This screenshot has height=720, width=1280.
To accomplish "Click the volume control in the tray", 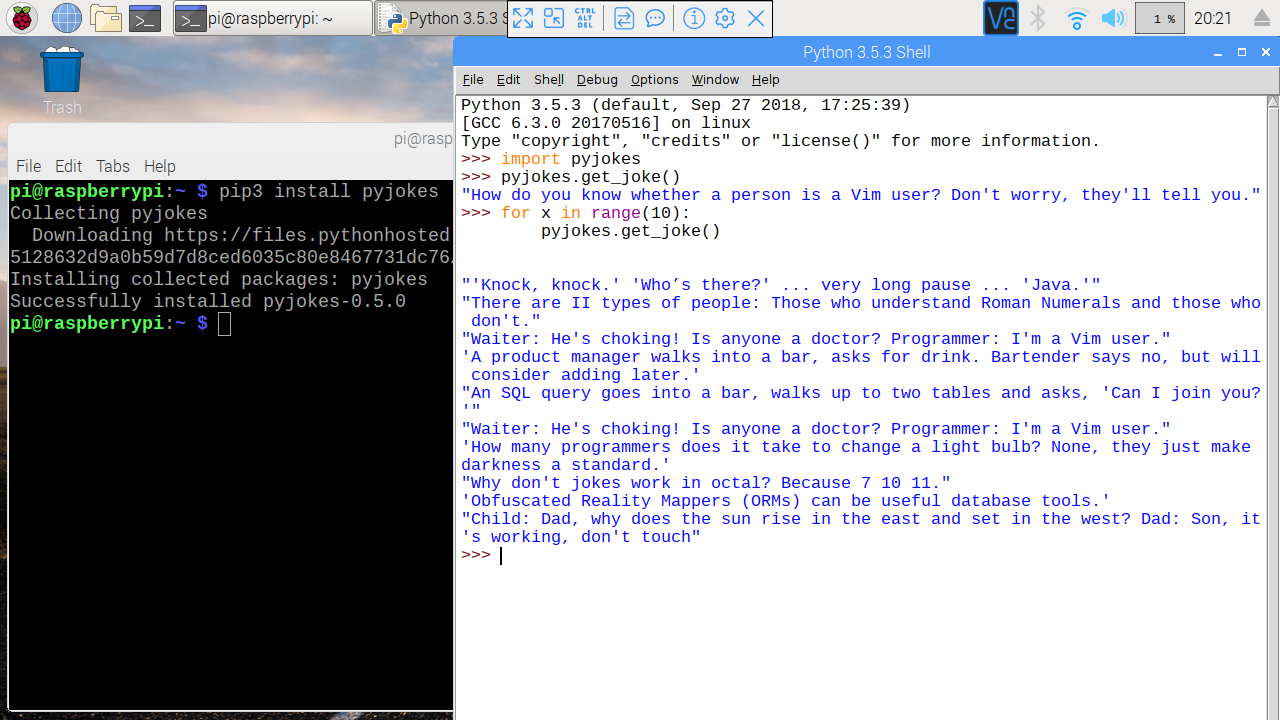I will coord(1112,18).
